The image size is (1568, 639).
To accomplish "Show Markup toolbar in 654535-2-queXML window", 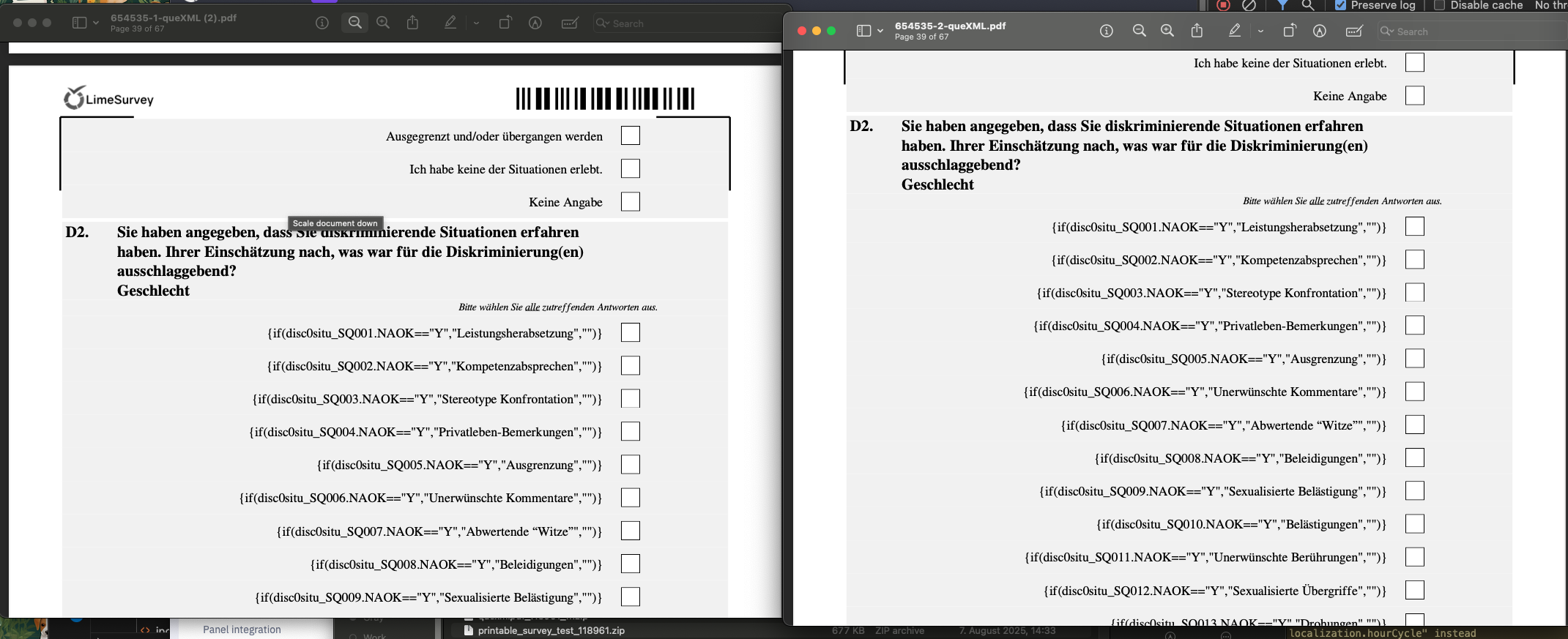I will (x=1320, y=31).
